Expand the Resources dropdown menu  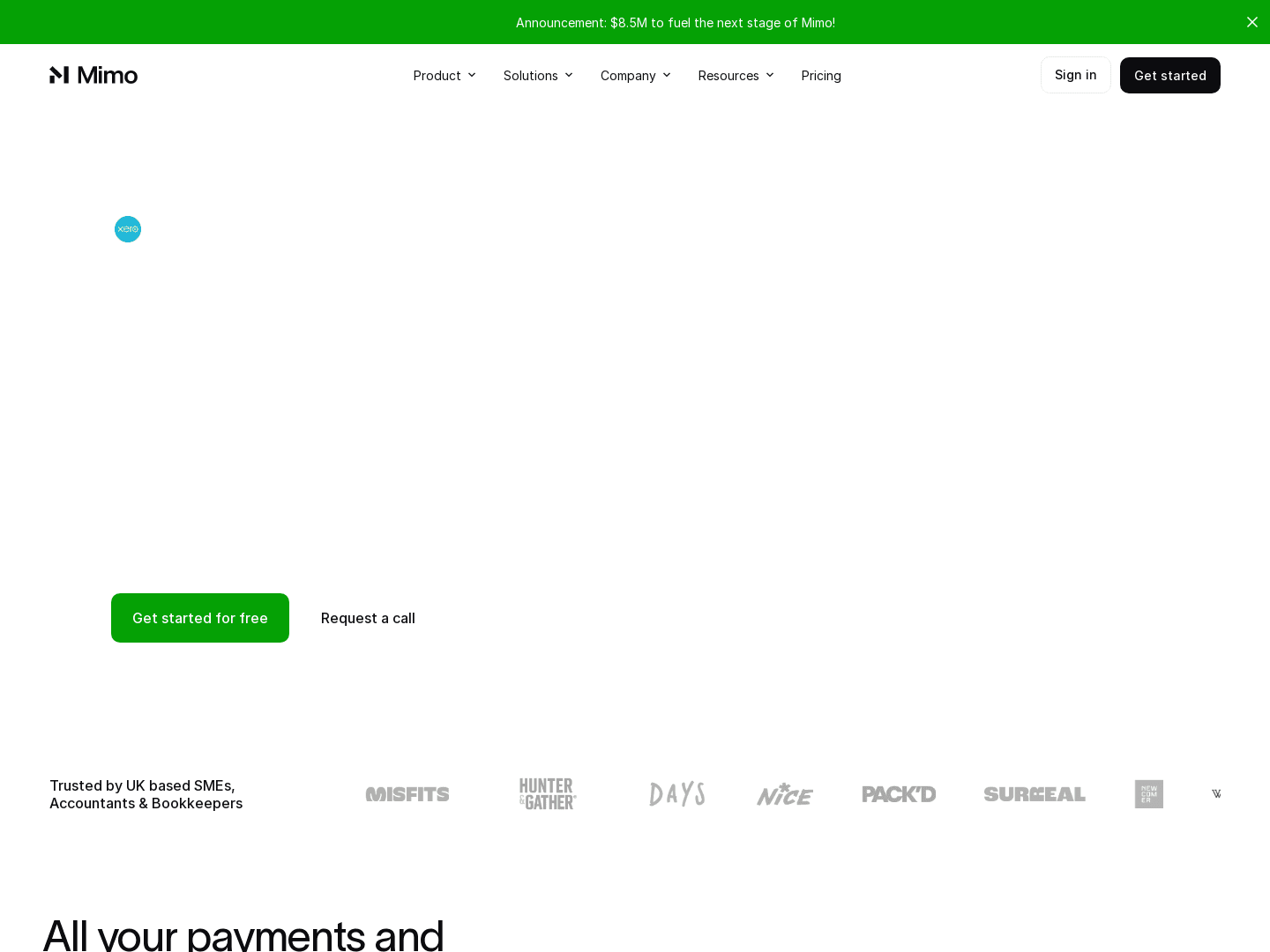pyautogui.click(x=736, y=75)
